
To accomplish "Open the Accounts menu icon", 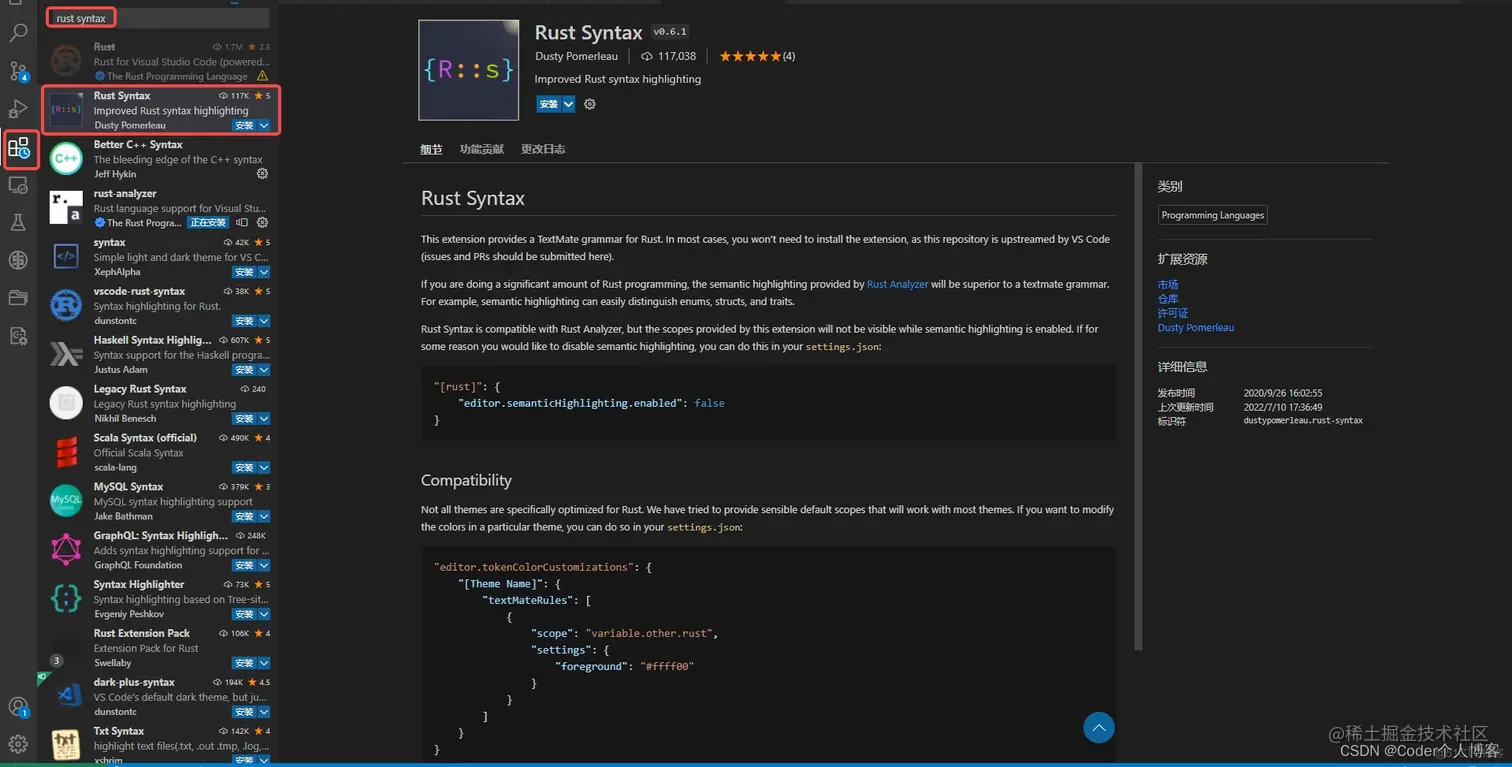I will point(18,707).
